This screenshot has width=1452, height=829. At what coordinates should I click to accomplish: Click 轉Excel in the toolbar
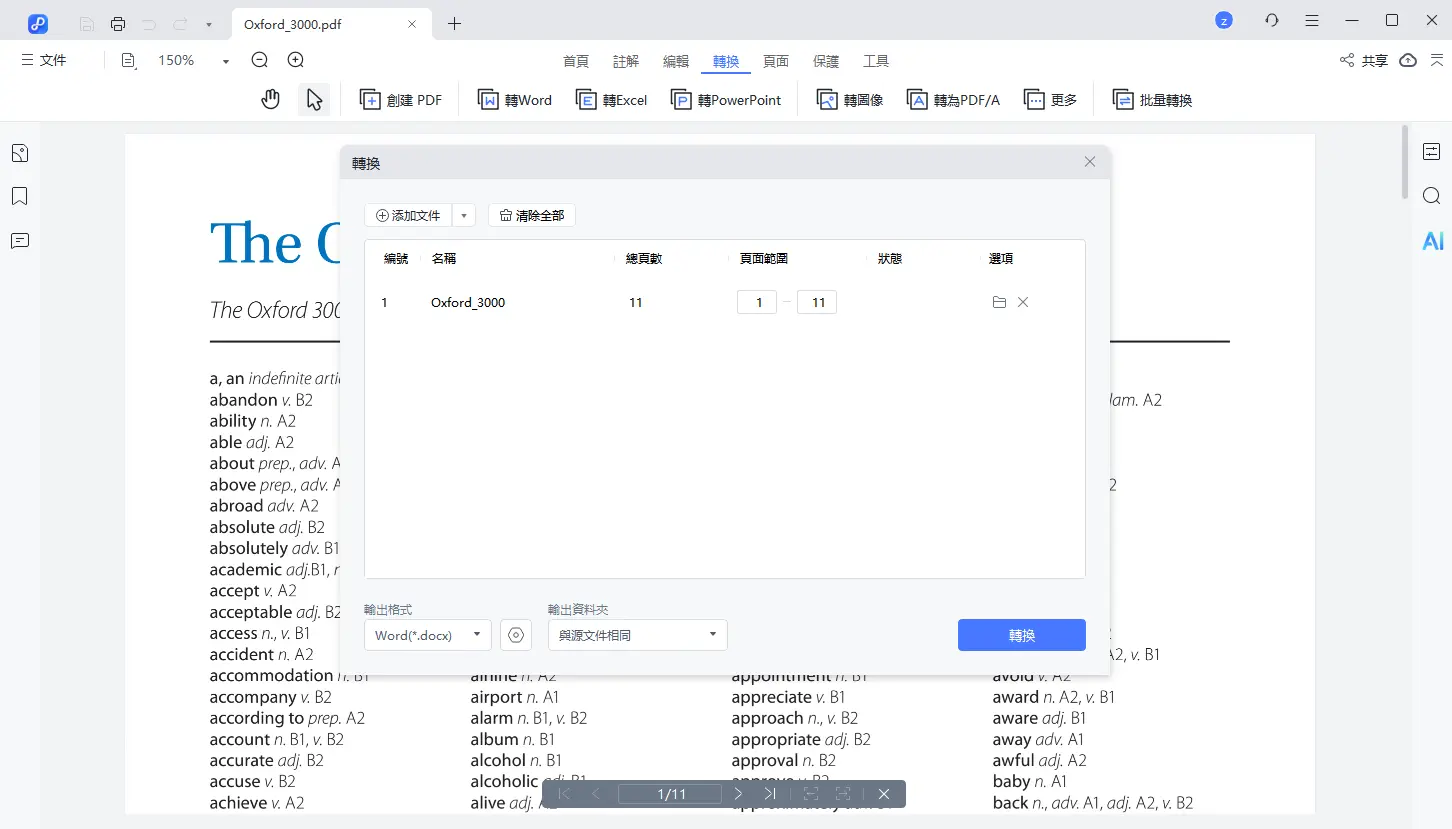(x=612, y=100)
